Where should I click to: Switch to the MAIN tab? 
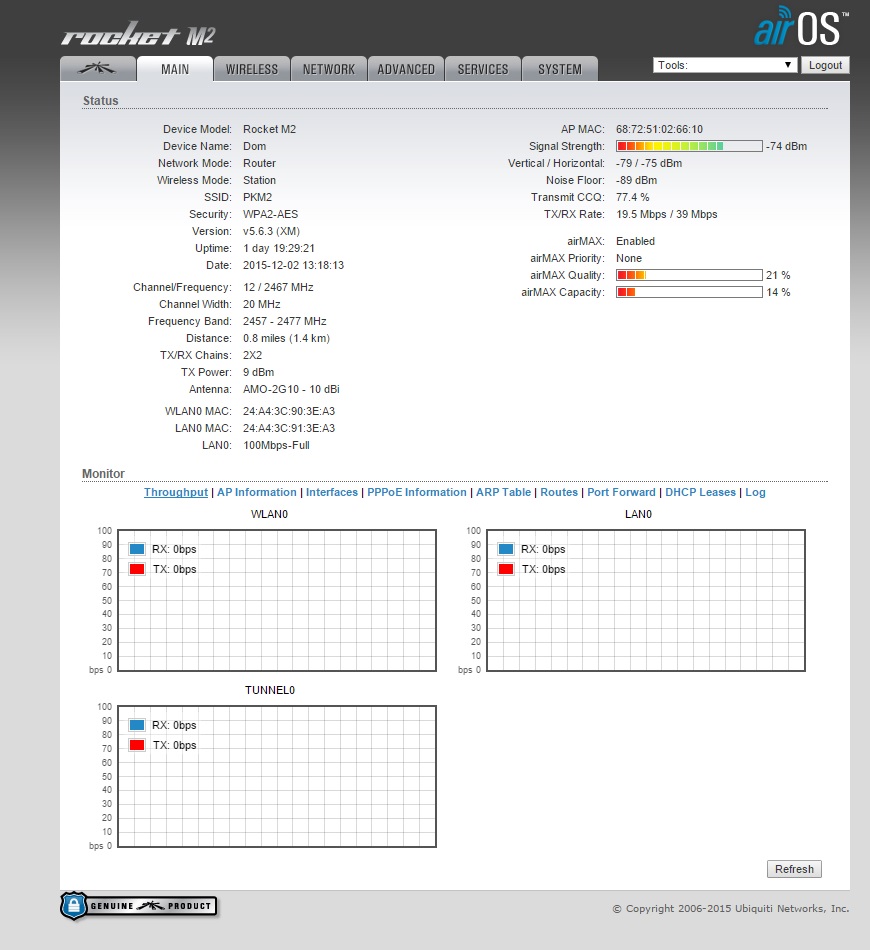tap(175, 68)
